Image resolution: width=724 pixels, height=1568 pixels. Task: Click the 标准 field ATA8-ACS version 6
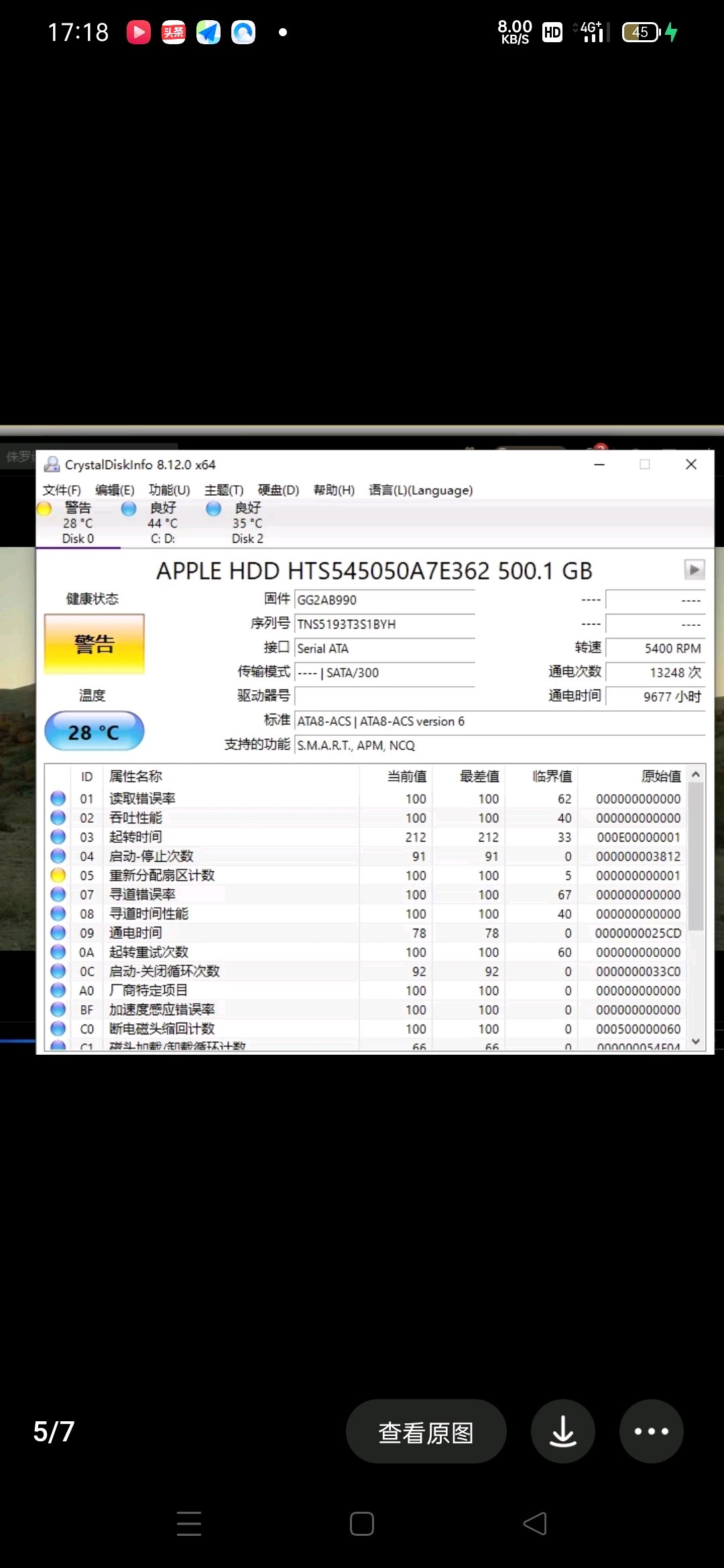(500, 721)
